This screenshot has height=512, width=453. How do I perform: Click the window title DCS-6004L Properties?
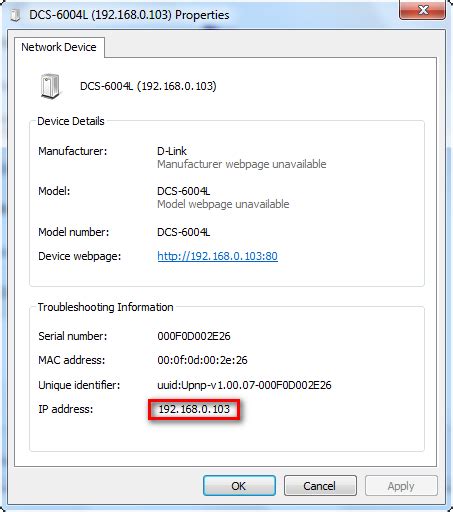coord(129,15)
